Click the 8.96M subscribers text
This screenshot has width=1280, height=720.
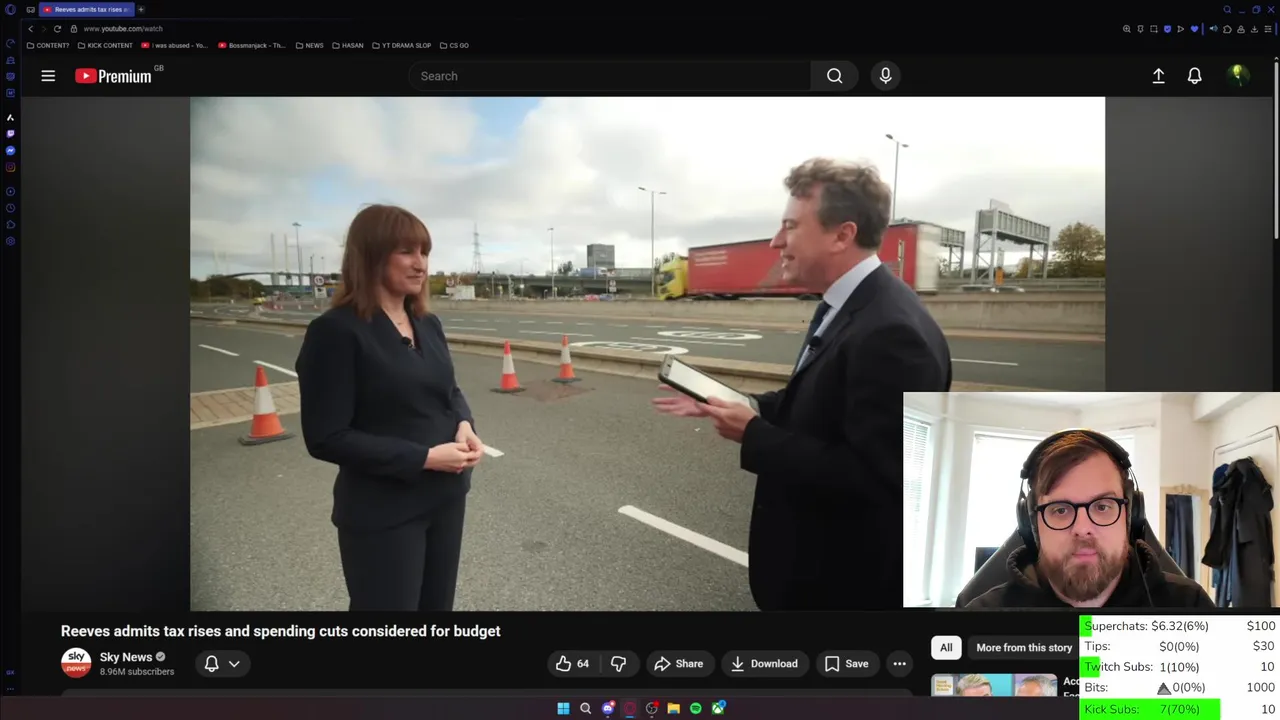137,672
